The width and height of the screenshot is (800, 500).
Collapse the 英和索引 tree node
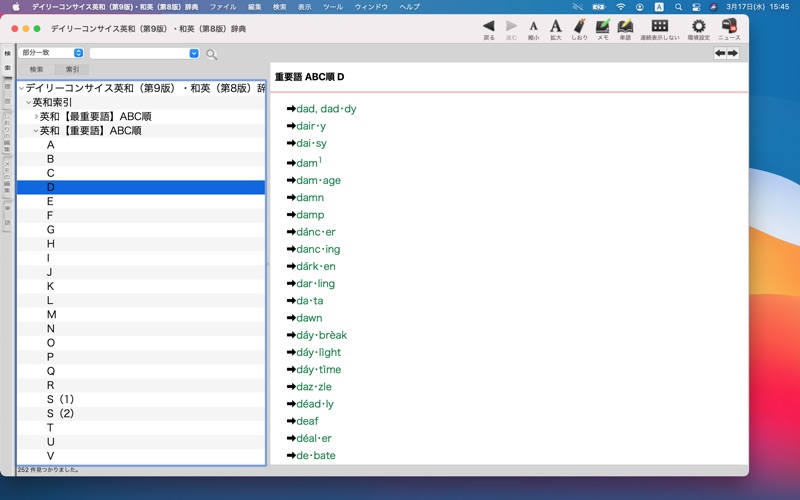[x=29, y=103]
